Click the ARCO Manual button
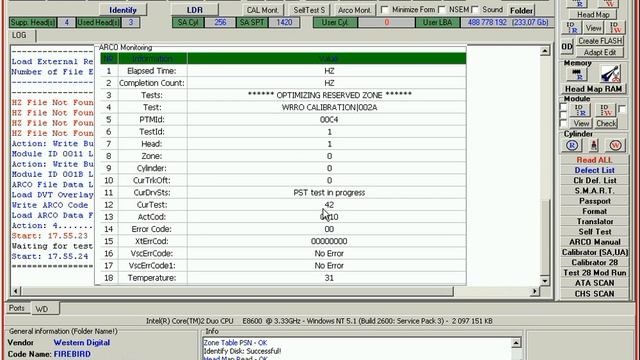This screenshot has height=360, width=640. (594, 242)
